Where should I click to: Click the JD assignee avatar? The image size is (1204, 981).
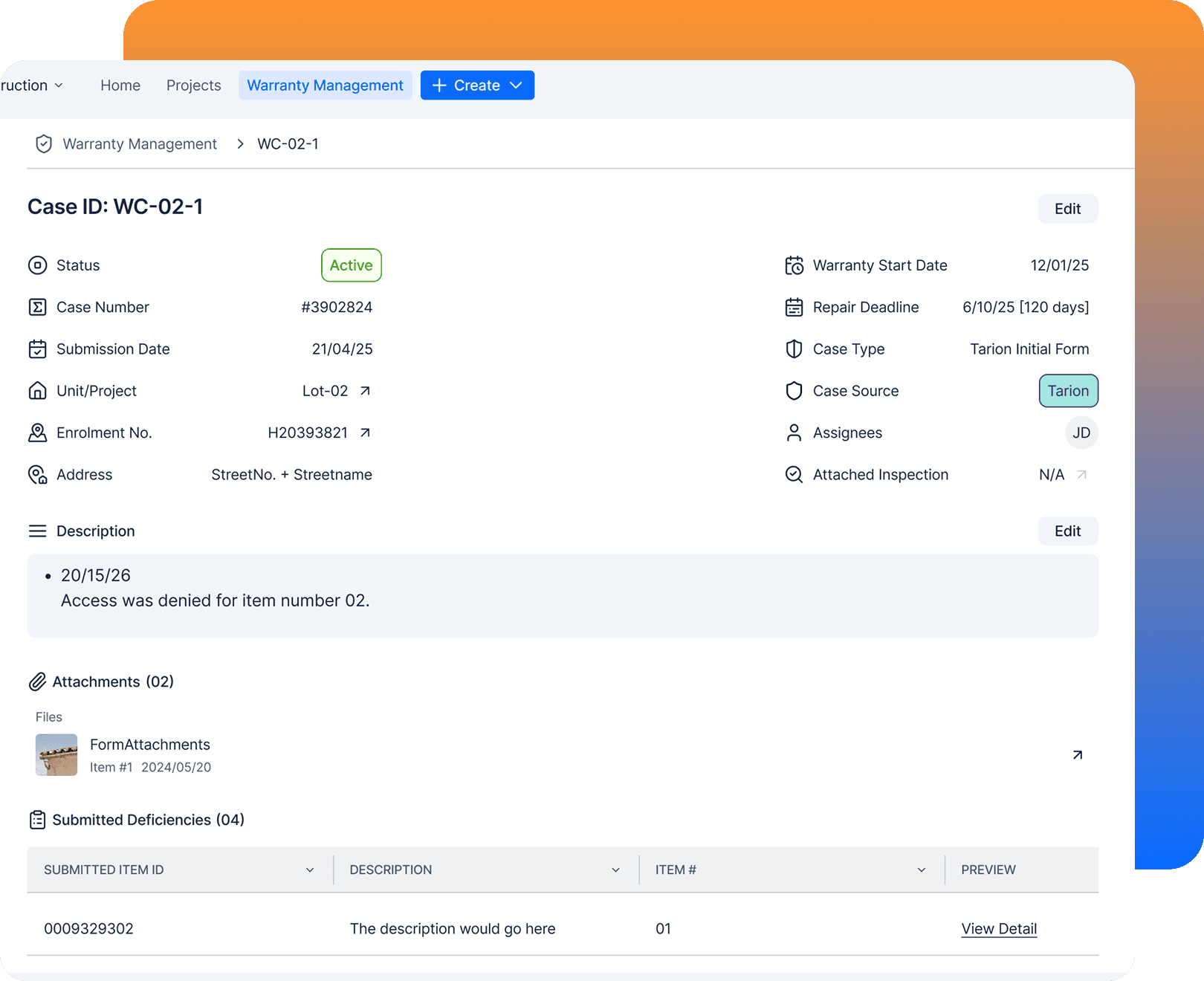(1081, 433)
